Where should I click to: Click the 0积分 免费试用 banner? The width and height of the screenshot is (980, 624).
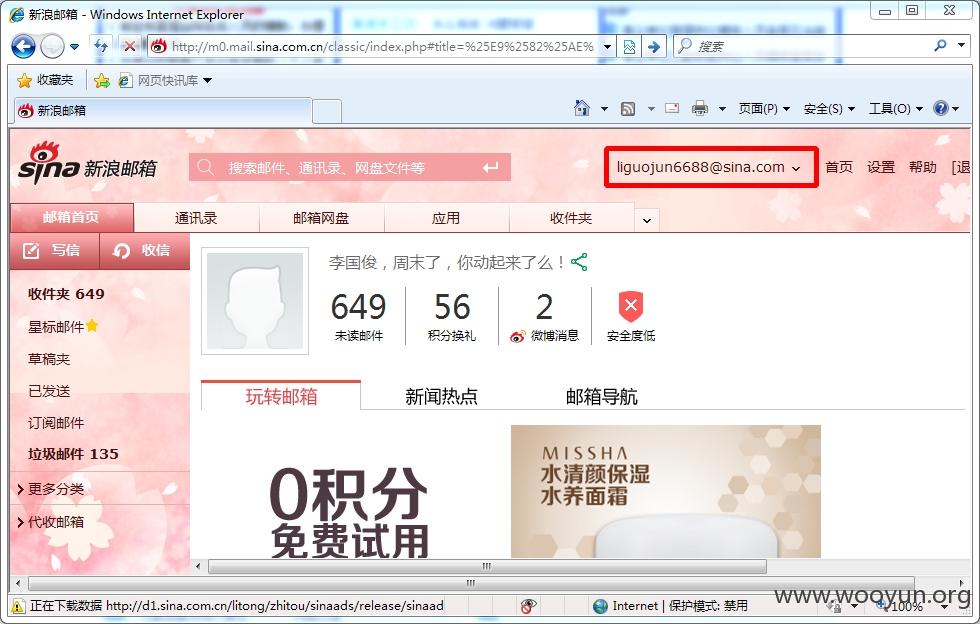[350, 511]
